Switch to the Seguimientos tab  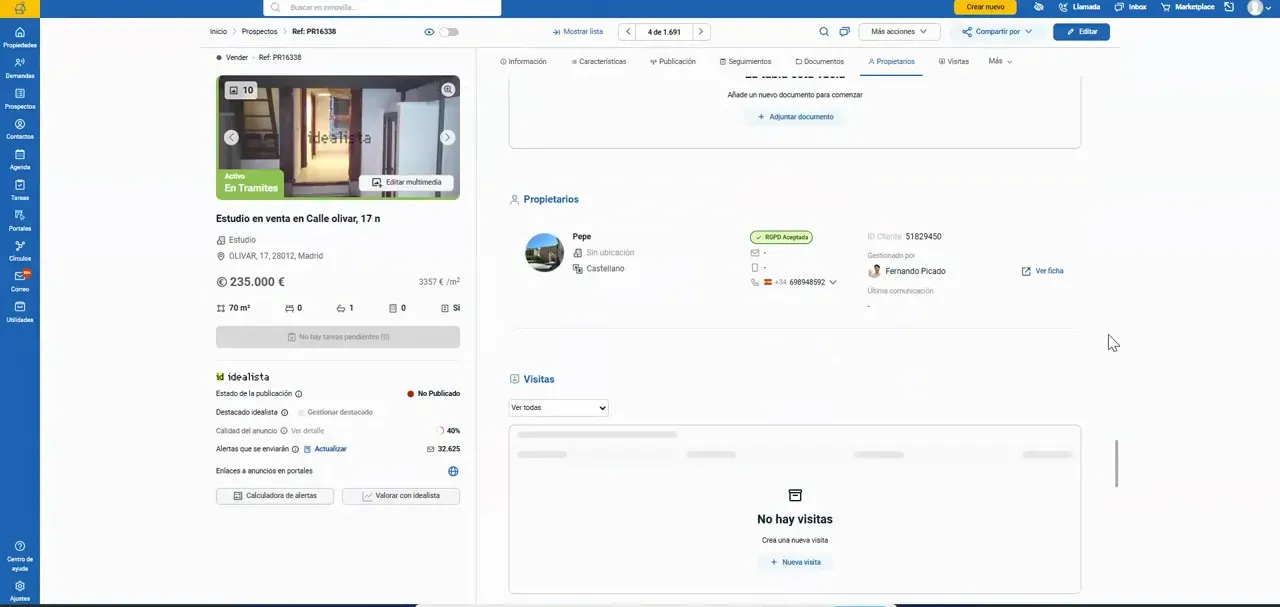coord(745,61)
